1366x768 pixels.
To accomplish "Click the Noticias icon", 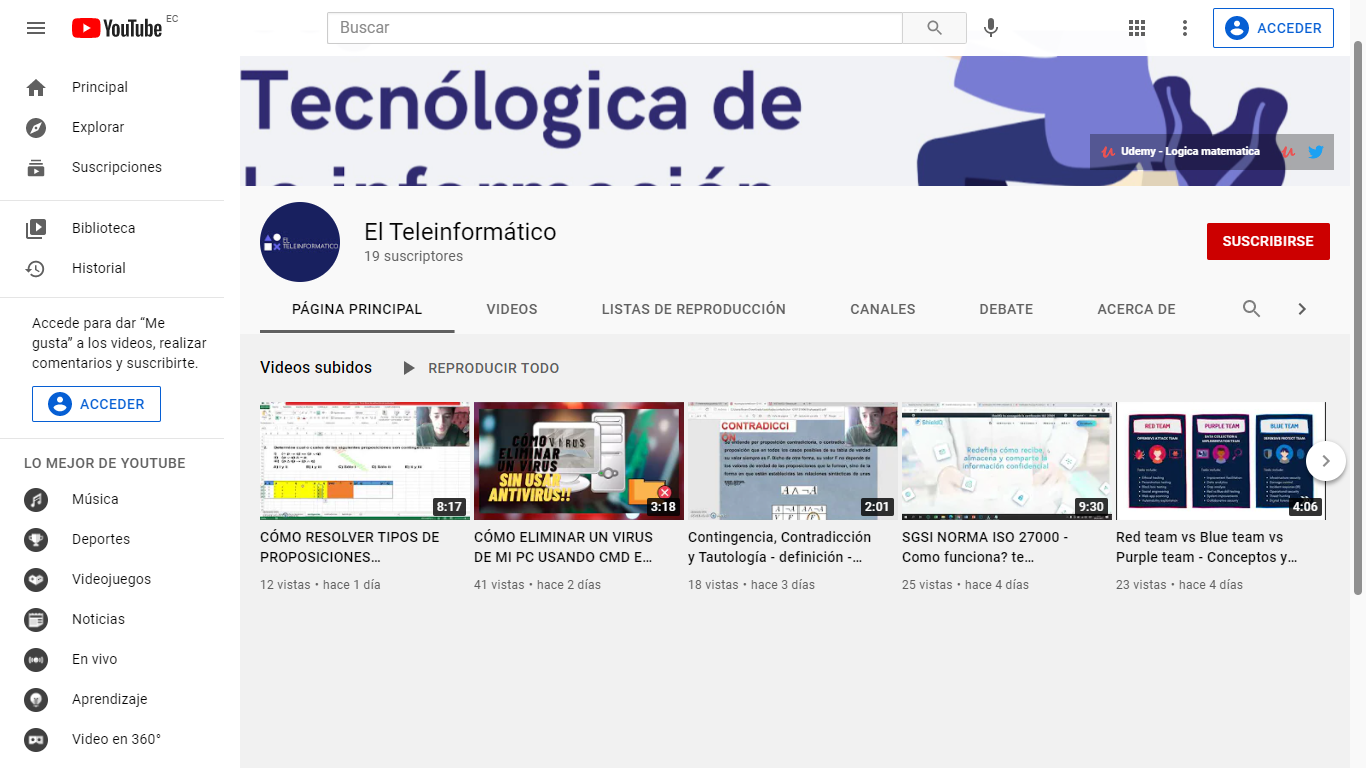I will pyautogui.click(x=36, y=620).
